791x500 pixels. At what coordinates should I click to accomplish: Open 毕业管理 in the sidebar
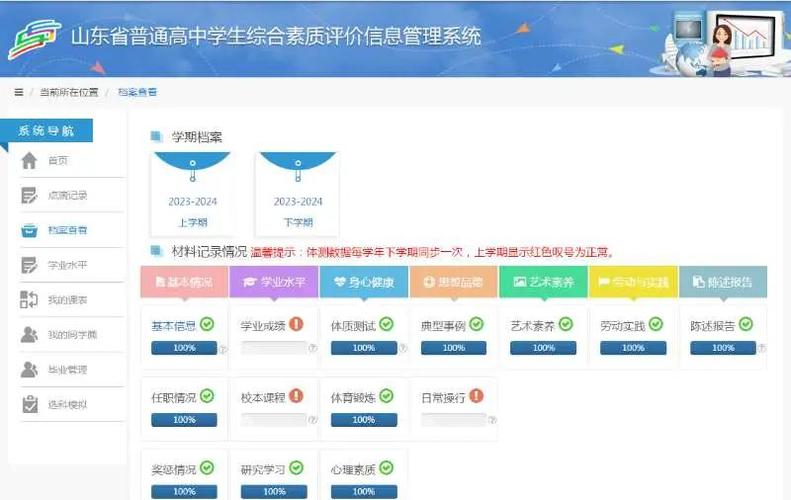68,369
